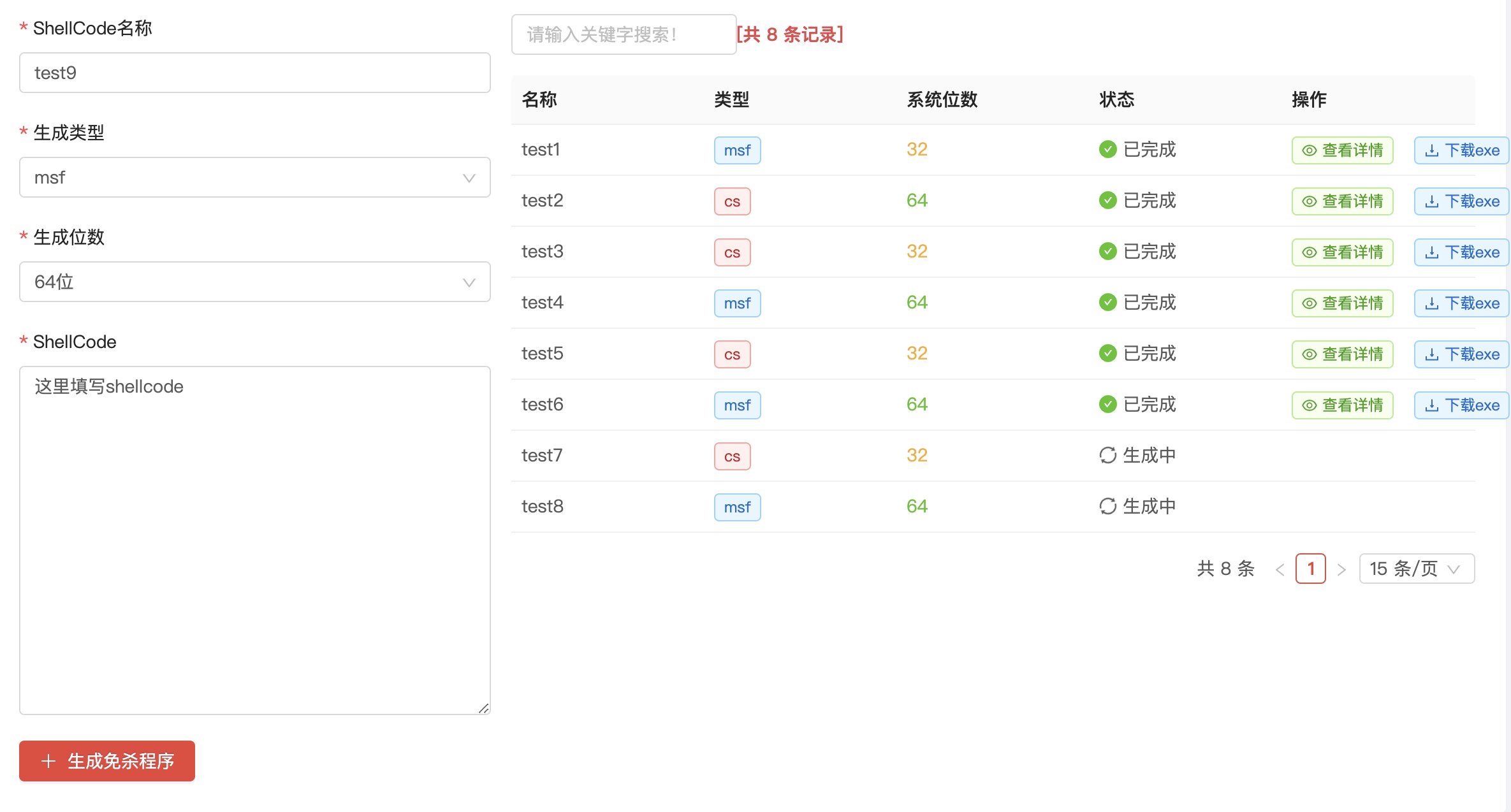
Task: View details of test6 shellcode
Action: pyautogui.click(x=1342, y=405)
